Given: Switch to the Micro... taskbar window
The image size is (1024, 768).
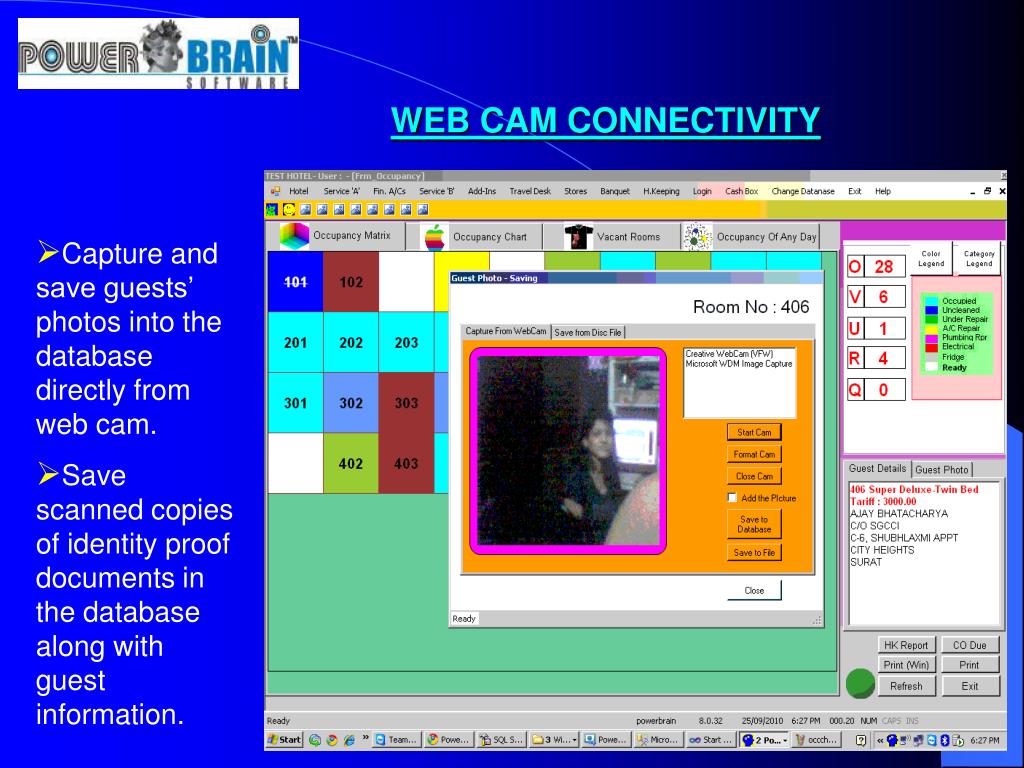Looking at the screenshot, I should click(658, 740).
